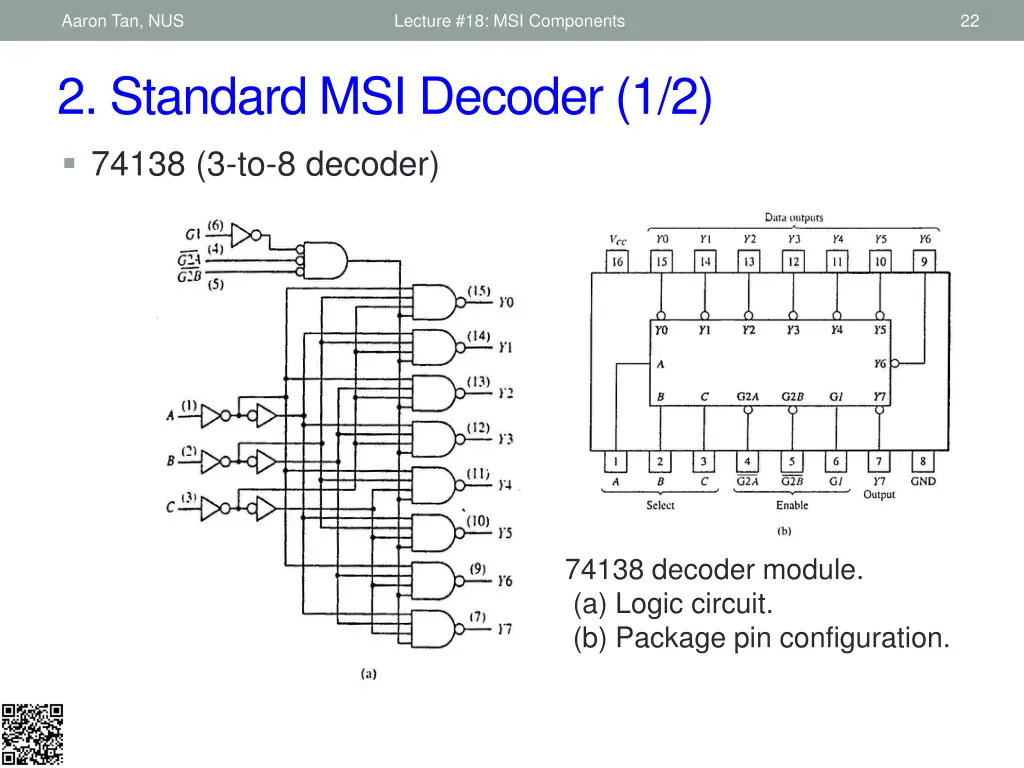Click the "Output" label under pin 7

879,494
